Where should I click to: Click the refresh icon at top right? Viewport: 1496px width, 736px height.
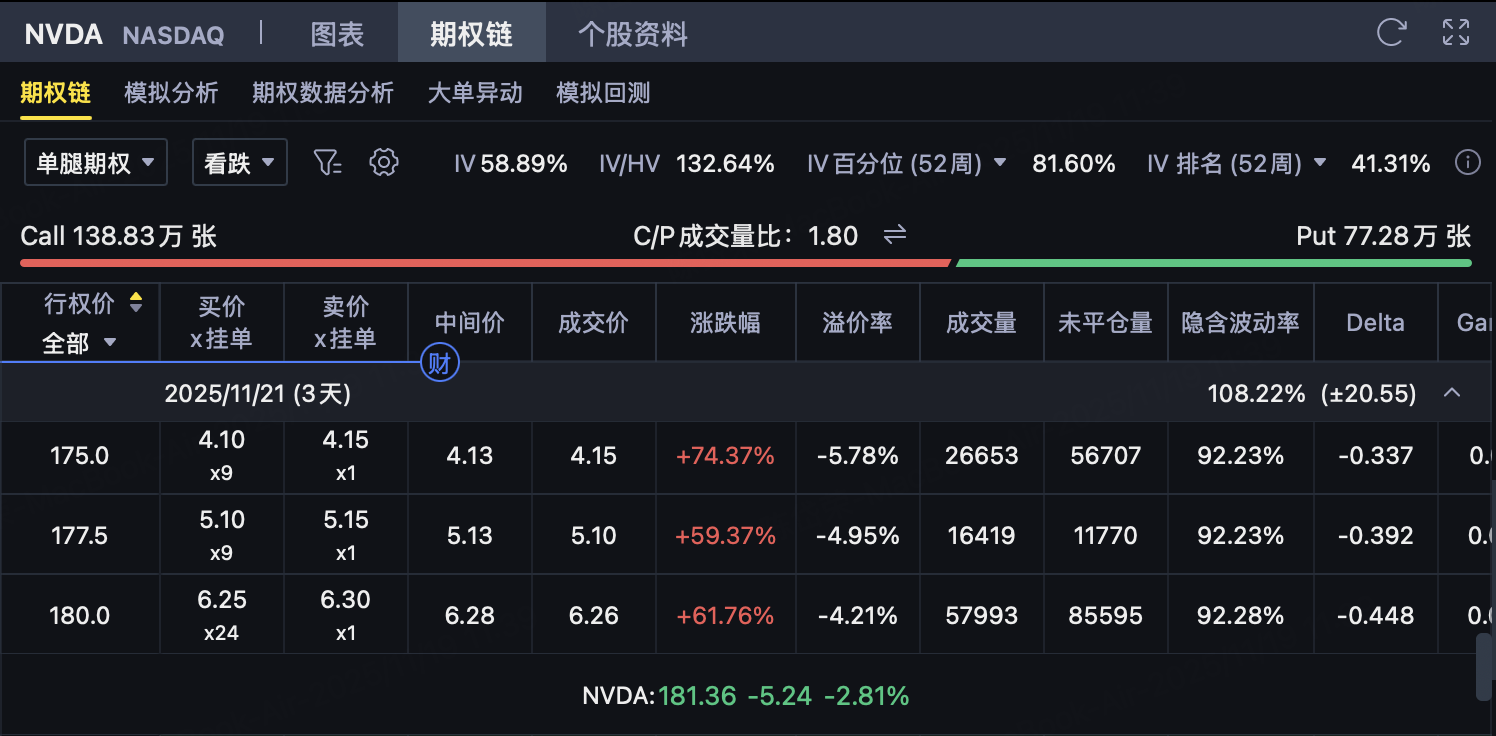[x=1391, y=32]
